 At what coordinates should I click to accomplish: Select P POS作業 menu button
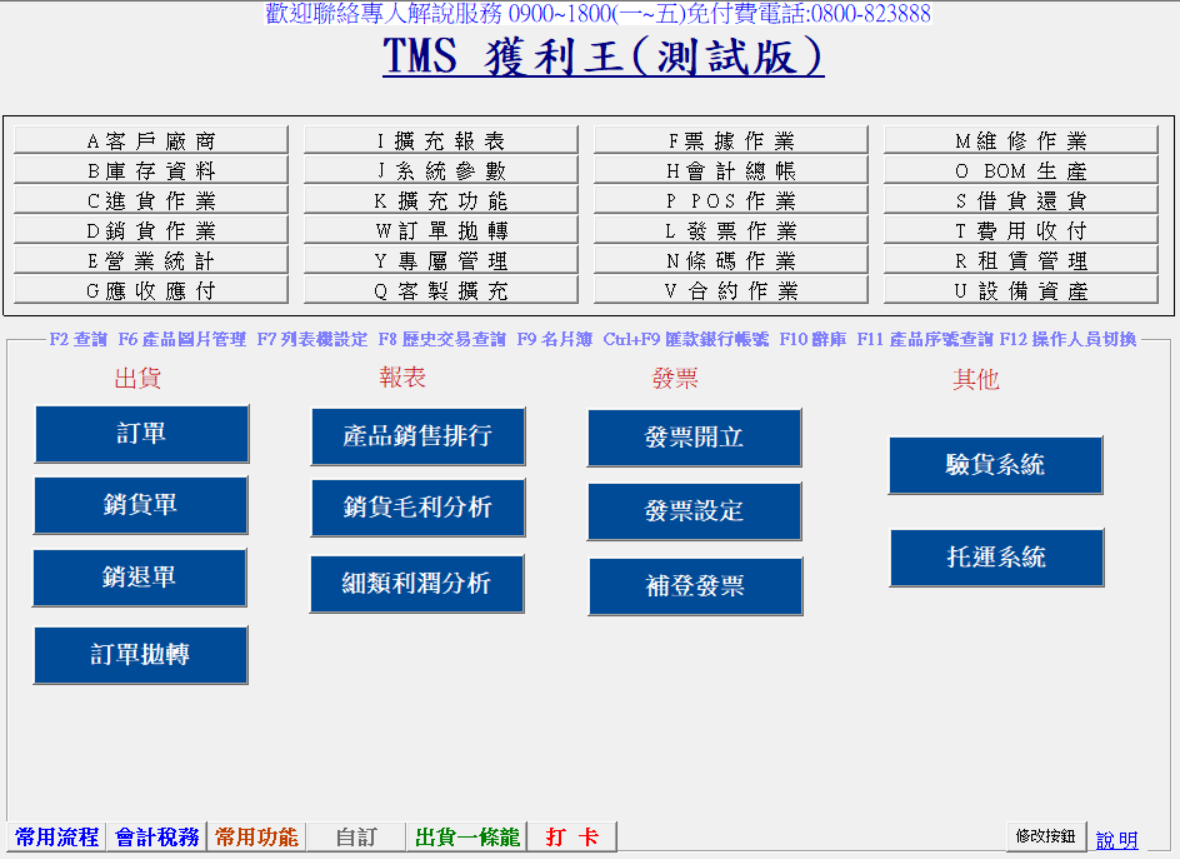point(731,201)
